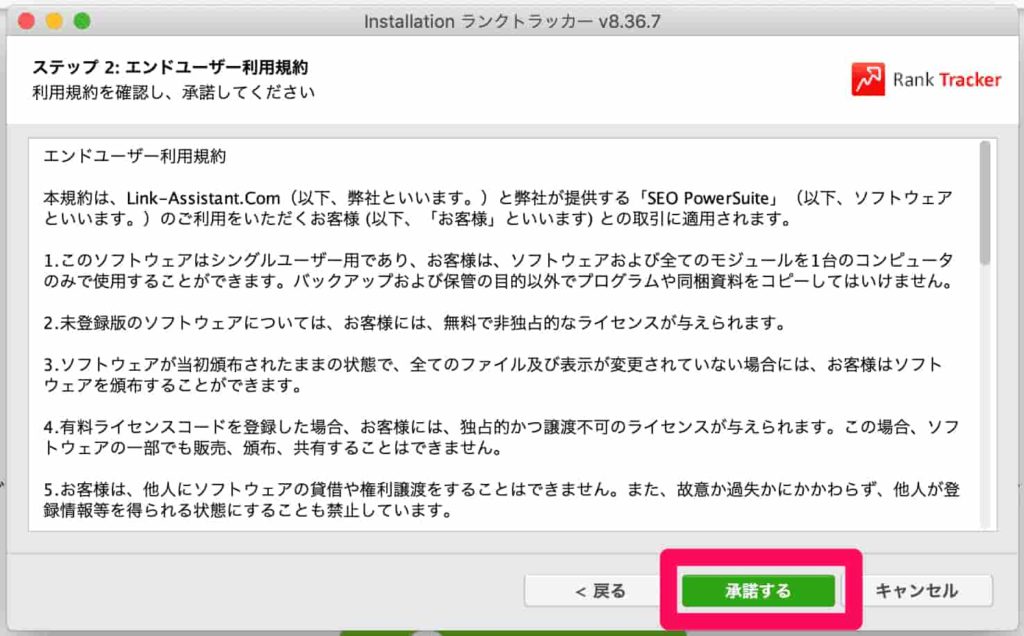Viewport: 1024px width, 636px height.
Task: Click clause 1 about シングルユーザー用
Action: [499, 270]
